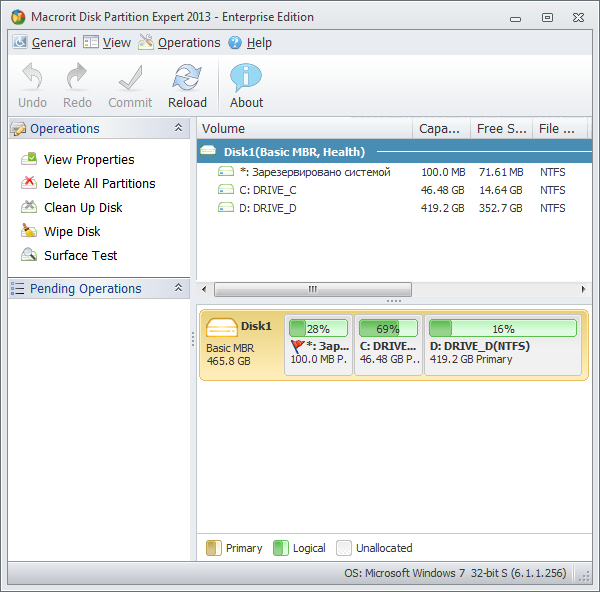Click the Wipe Disk broom icon
This screenshot has width=600, height=592.
(x=29, y=231)
